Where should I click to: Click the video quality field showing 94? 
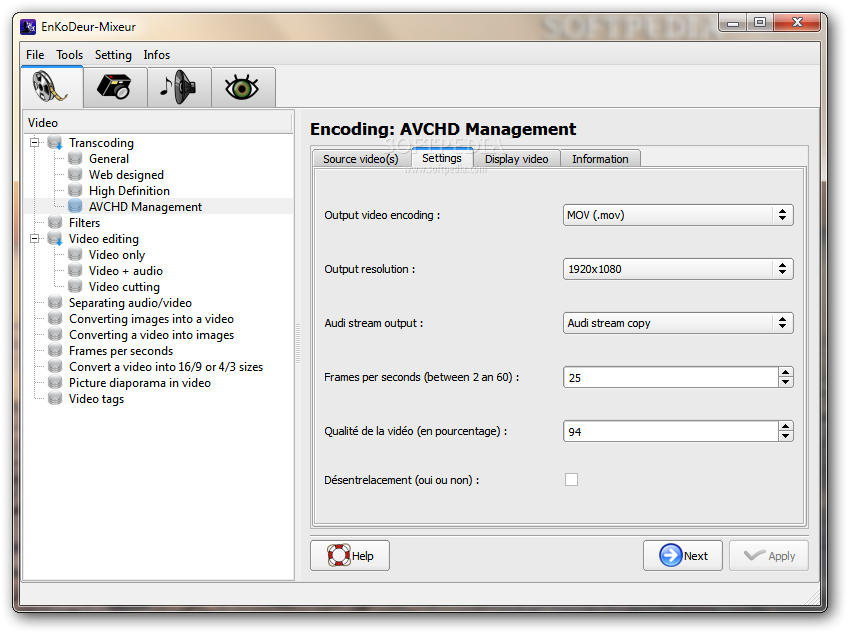click(671, 432)
